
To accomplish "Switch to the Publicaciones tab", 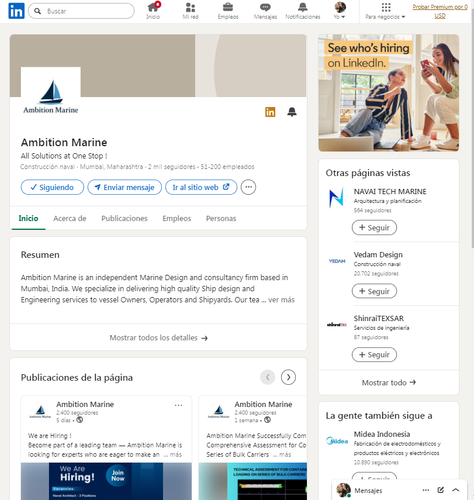I will [124, 218].
